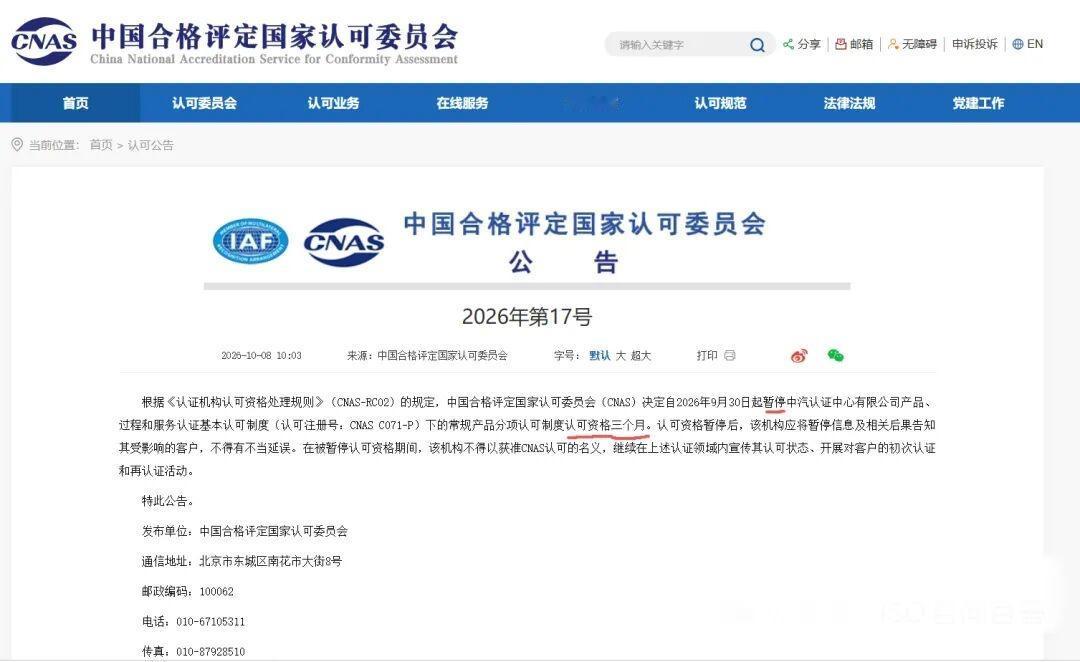1080x662 pixels.
Task: Click the fax number 010-87928510
Action: 211,652
